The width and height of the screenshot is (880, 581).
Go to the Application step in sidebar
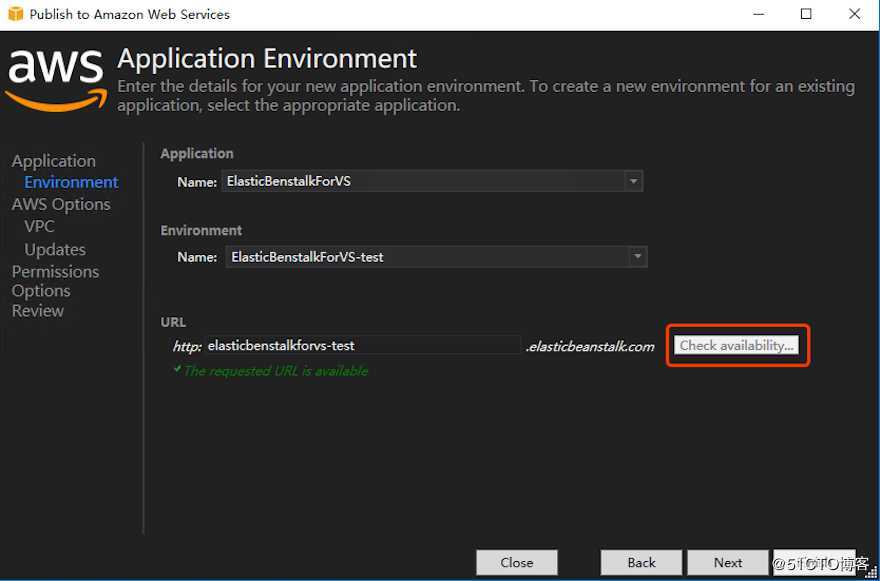54,161
